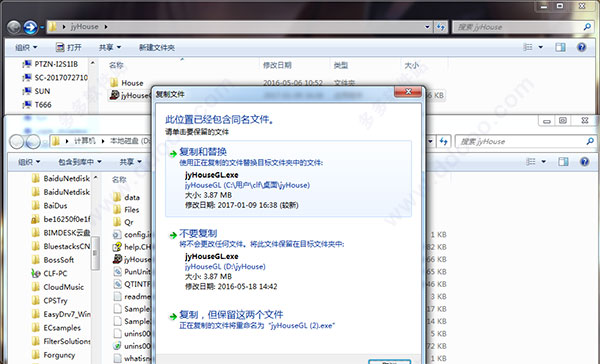This screenshot has width=600, height=364.
Task: Open the 组织 menu in the top window
Action: pos(26,47)
